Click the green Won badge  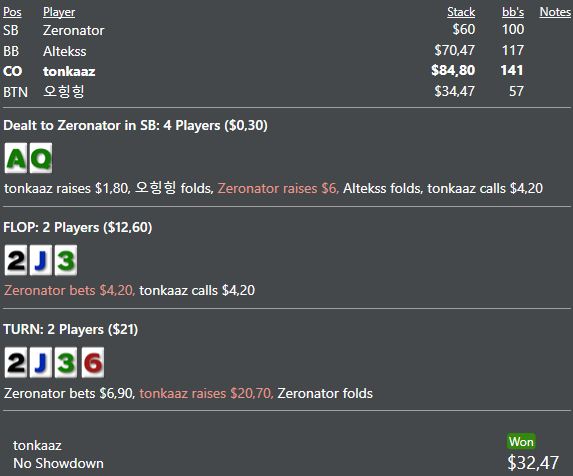pos(521,442)
